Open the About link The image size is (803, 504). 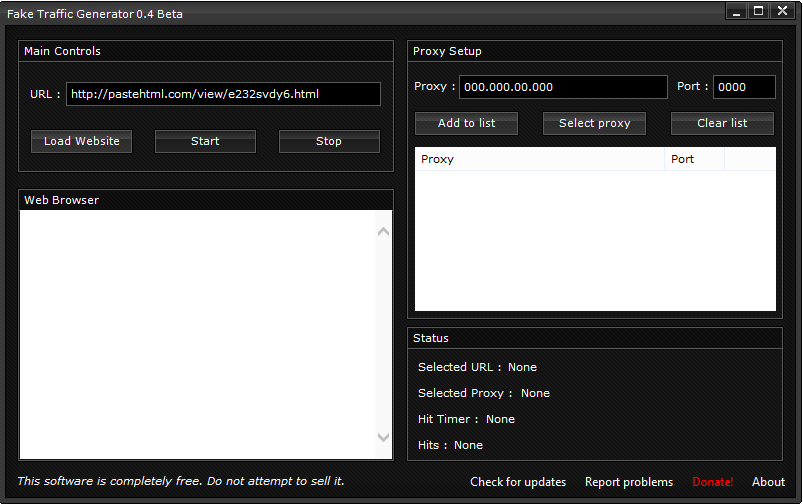click(768, 482)
